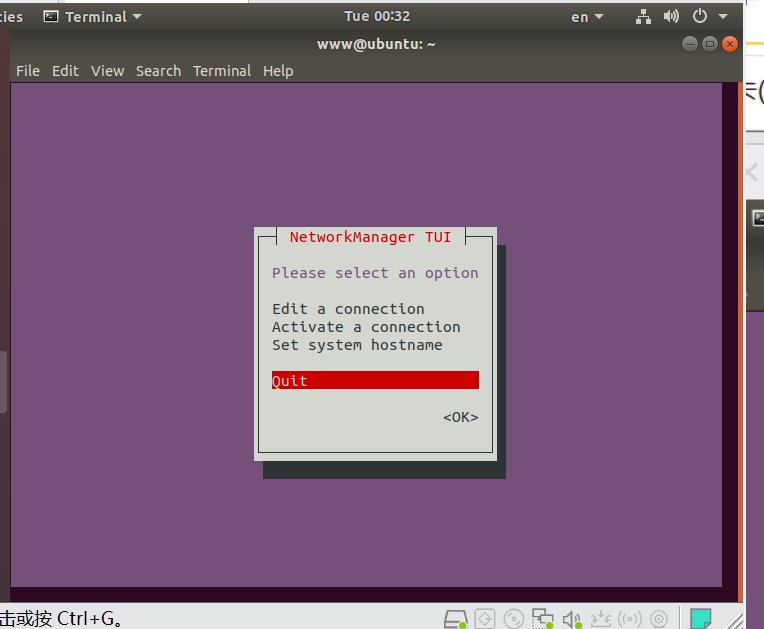Click the hard disk device icon in VM status bar

(x=456, y=619)
